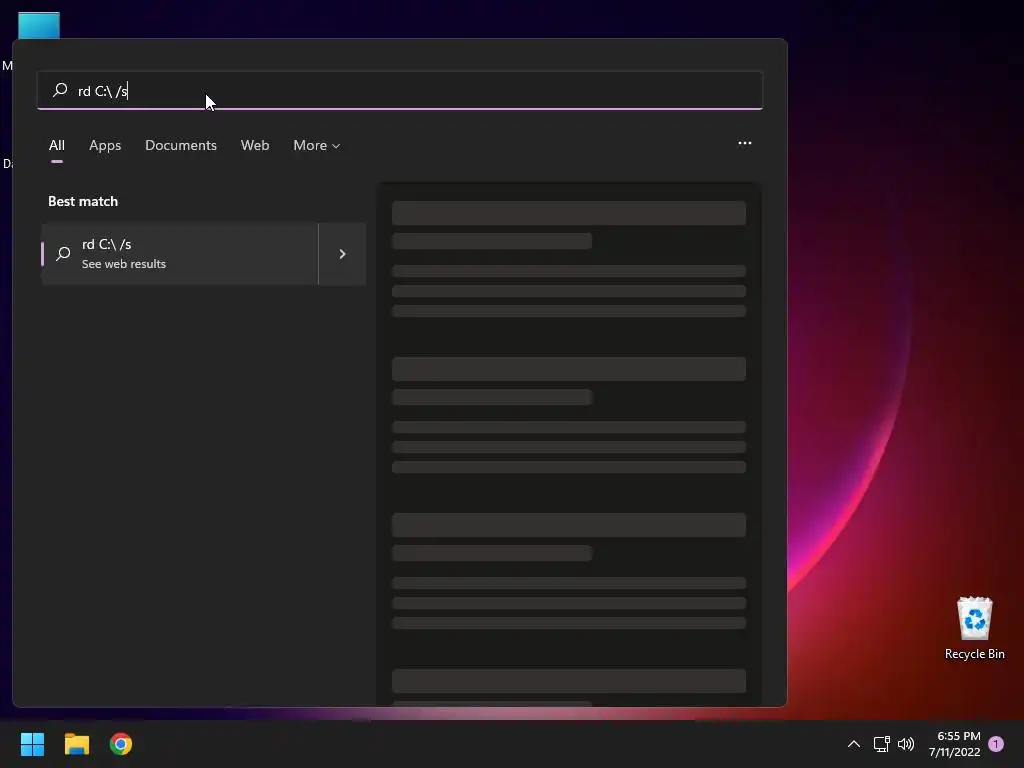Open the Windows Start menu
The width and height of the screenshot is (1024, 768).
(x=32, y=744)
